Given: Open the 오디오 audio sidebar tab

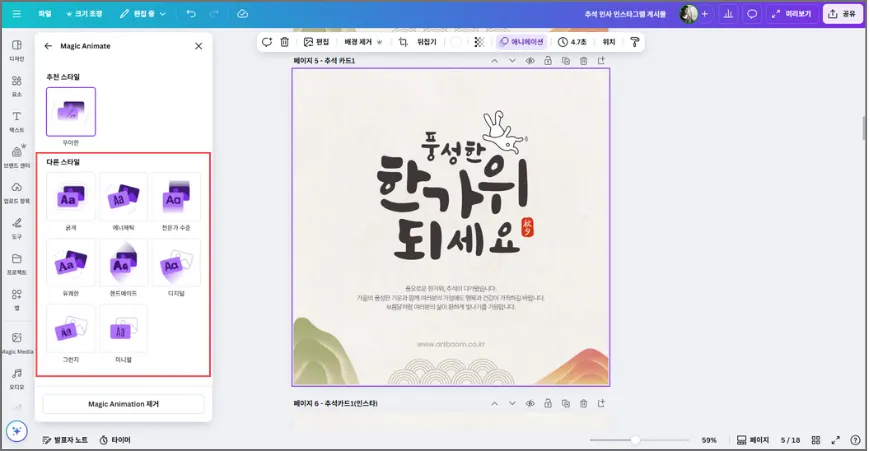Looking at the screenshot, I should 17,378.
